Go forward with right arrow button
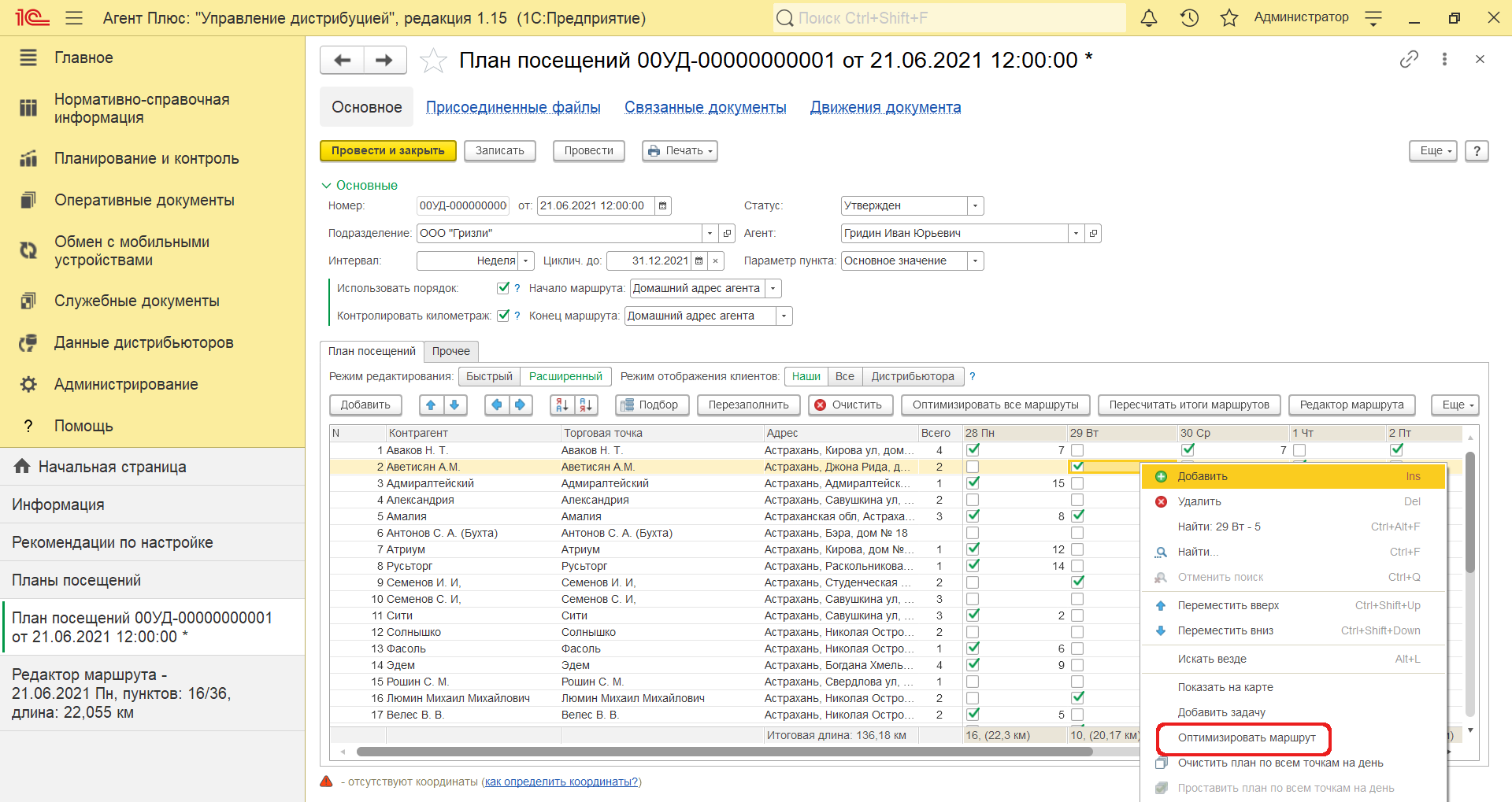Image resolution: width=1512 pixels, height=802 pixels. [384, 60]
